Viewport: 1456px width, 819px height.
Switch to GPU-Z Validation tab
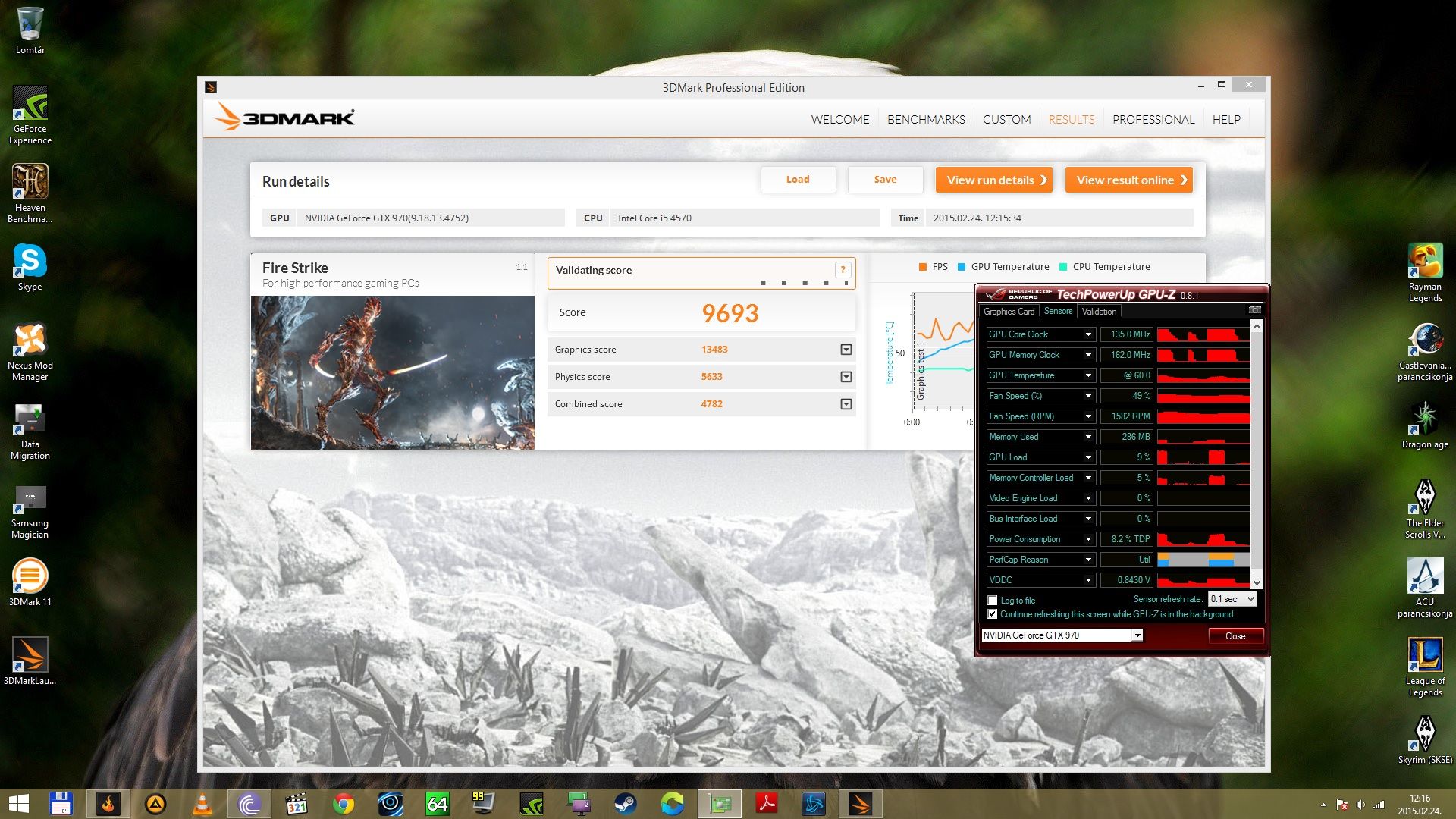coord(1099,312)
